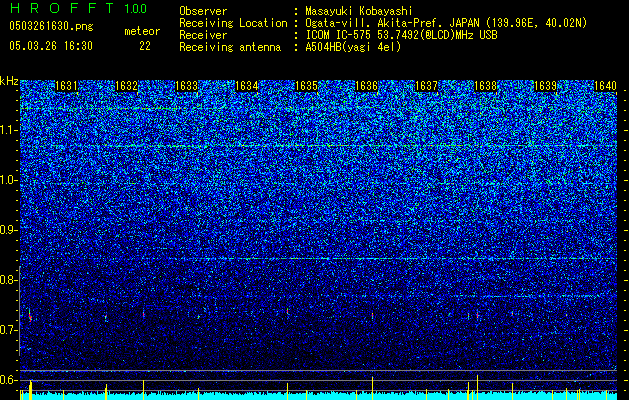Click the 1637 time marker

point(426,86)
